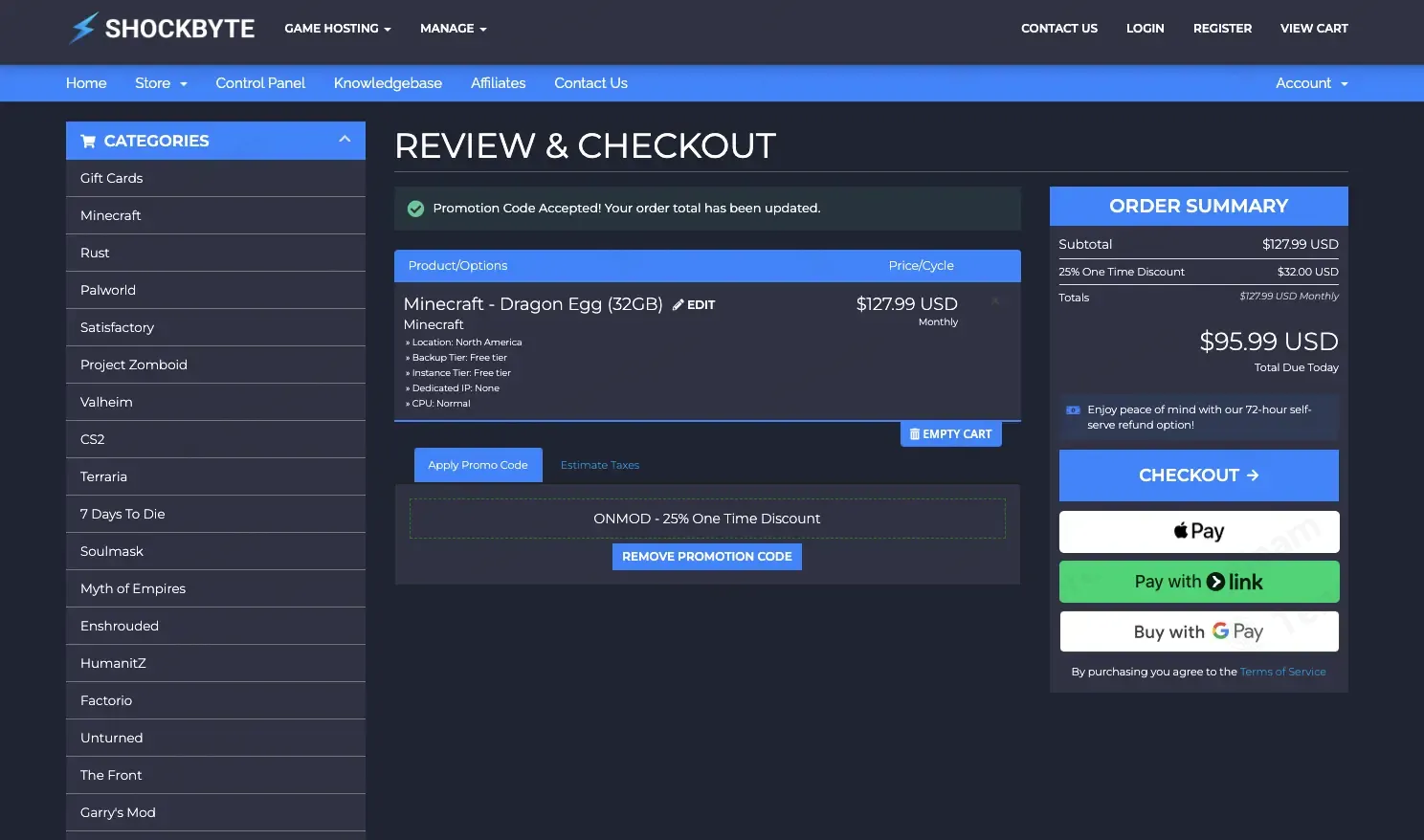Open VIEW CART in the header
Image resolution: width=1424 pixels, height=840 pixels.
1314,29
